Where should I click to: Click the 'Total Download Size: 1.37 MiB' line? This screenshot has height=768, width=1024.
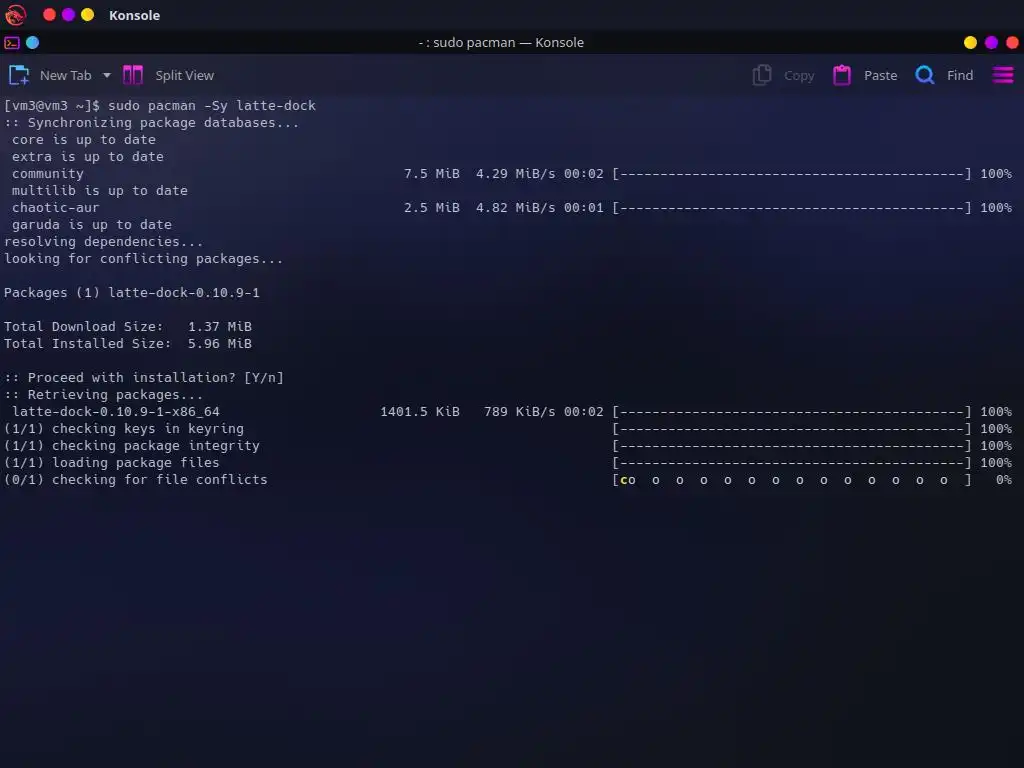[127, 327]
